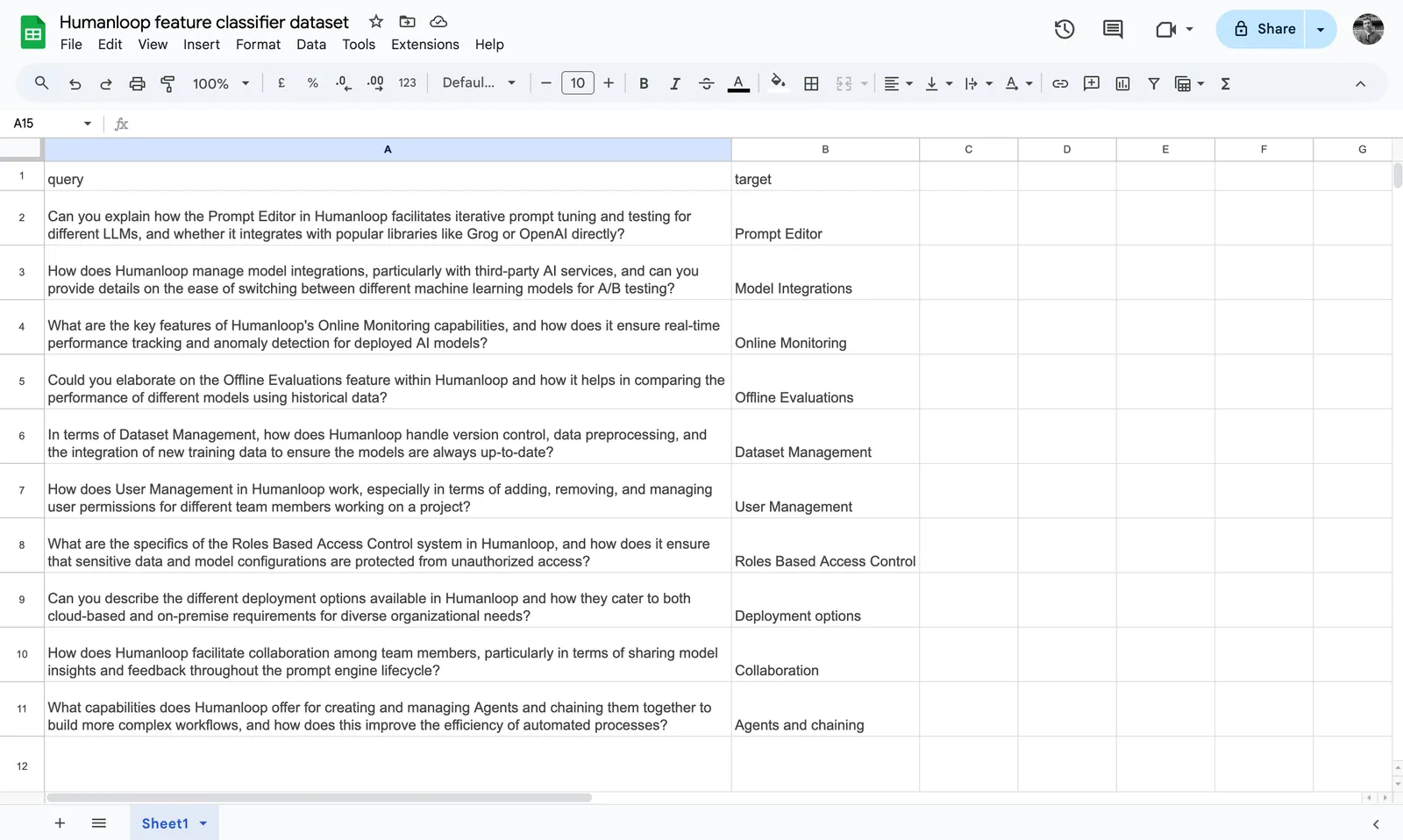
Task: Star the Humanloop dataset document
Action: pyautogui.click(x=375, y=21)
